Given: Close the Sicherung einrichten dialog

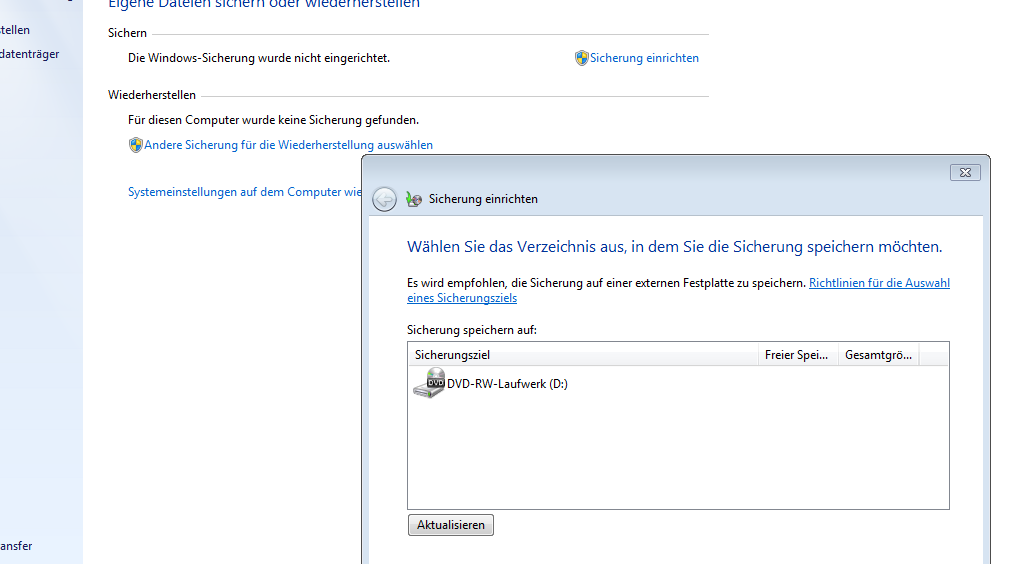Looking at the screenshot, I should click(965, 173).
